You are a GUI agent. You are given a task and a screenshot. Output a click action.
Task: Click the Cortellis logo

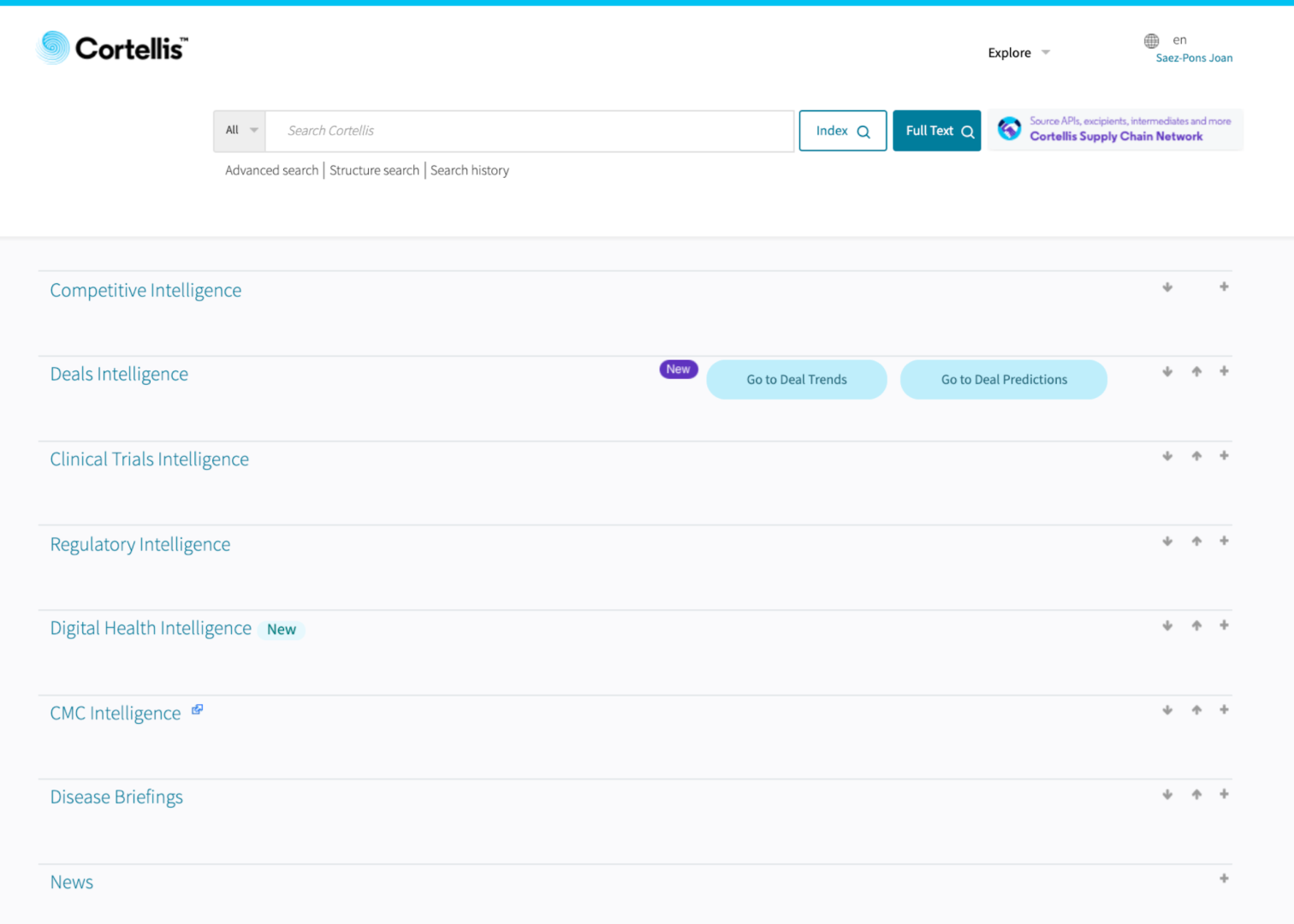(x=112, y=48)
